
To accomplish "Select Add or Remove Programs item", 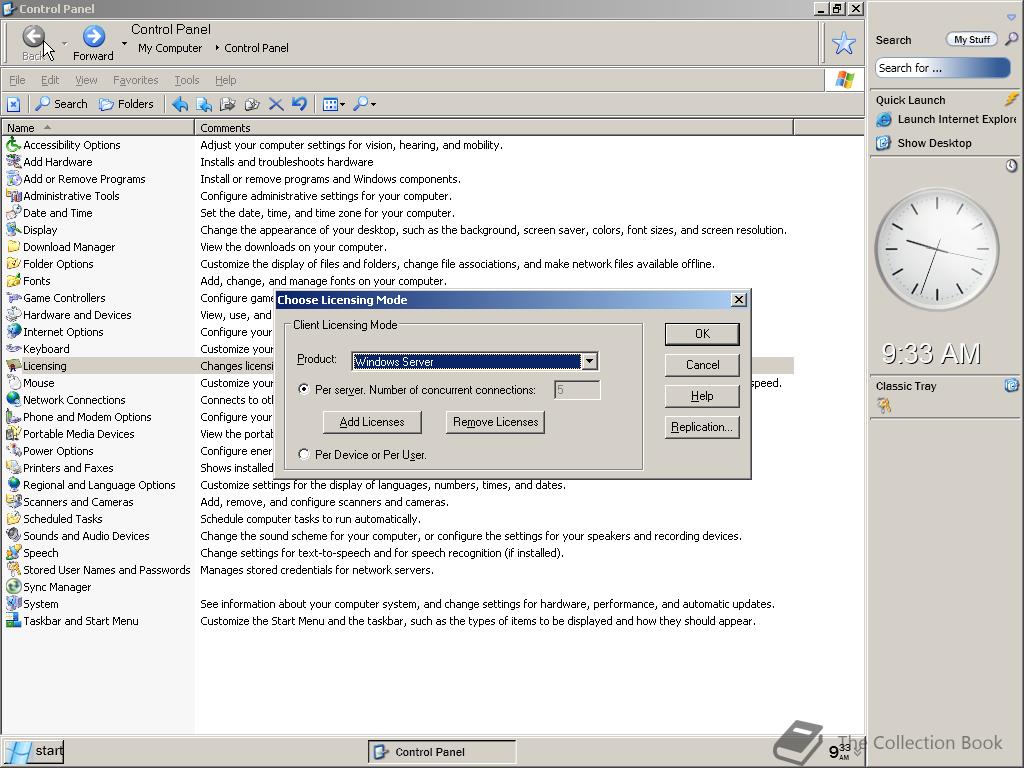I will pos(84,179).
